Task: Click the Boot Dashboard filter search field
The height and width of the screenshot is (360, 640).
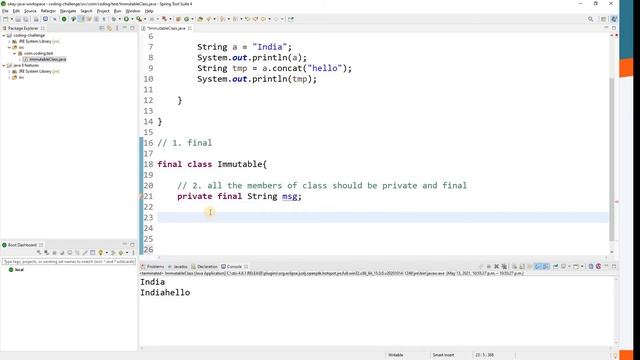Action: [69, 262]
